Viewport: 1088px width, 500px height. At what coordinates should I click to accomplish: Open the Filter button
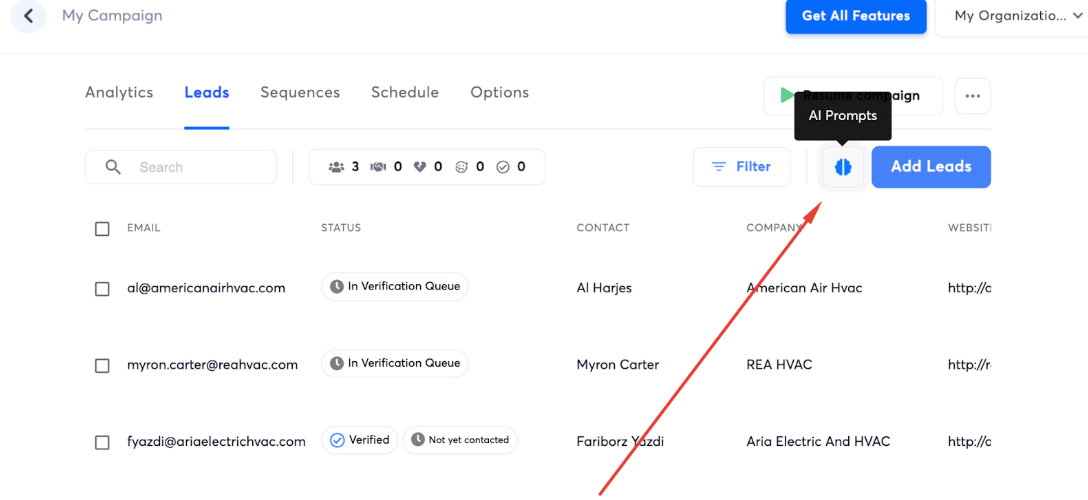coord(742,167)
